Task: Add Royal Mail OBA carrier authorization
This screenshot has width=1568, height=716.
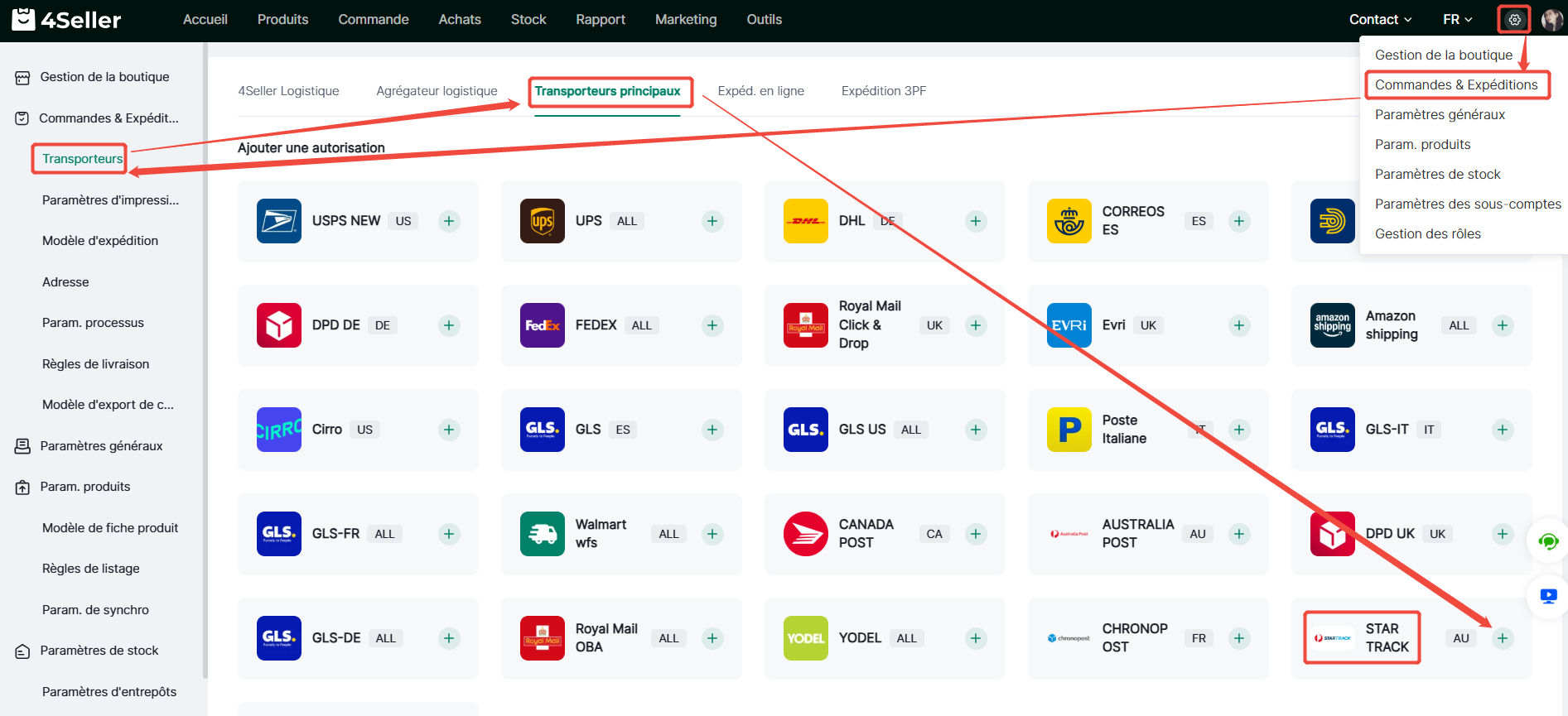Action: tap(712, 638)
